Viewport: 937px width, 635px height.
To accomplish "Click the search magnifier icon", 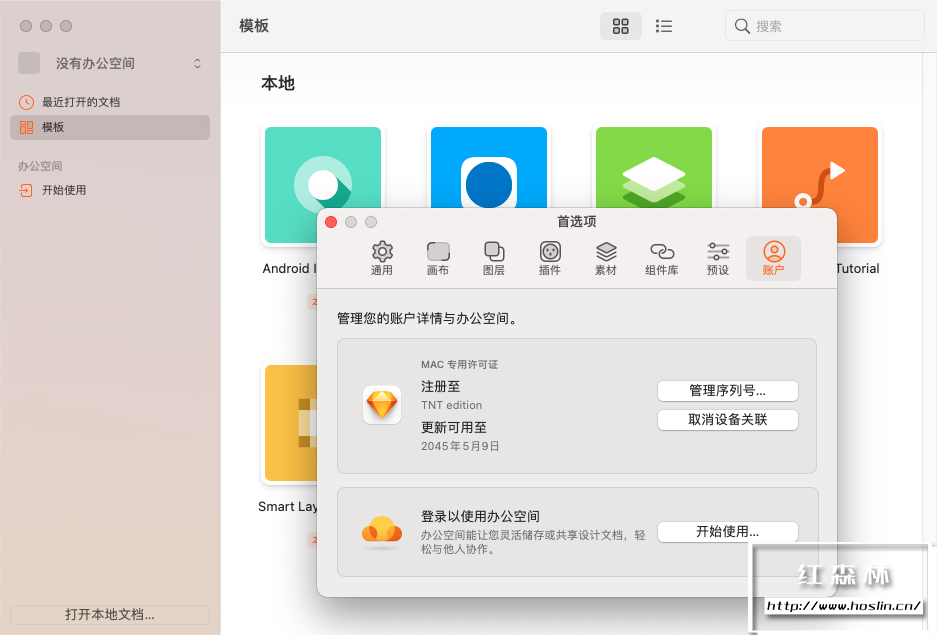I will coord(742,26).
